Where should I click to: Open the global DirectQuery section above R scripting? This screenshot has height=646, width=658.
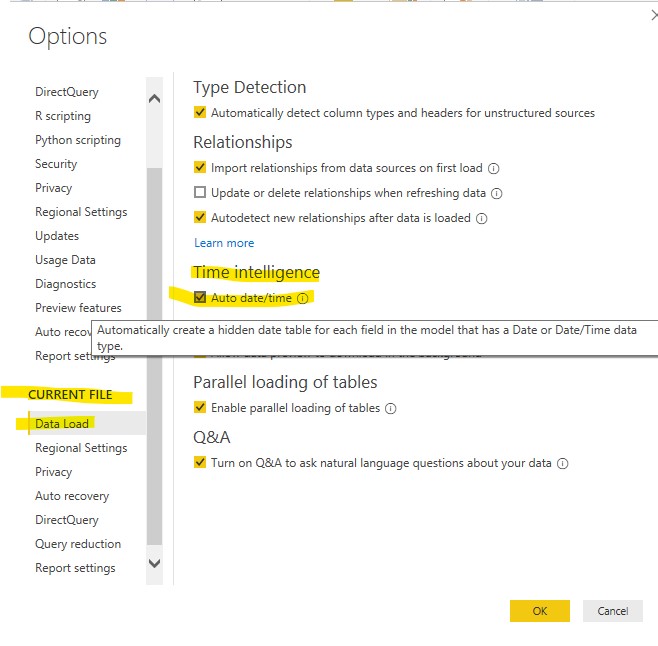pos(67,92)
